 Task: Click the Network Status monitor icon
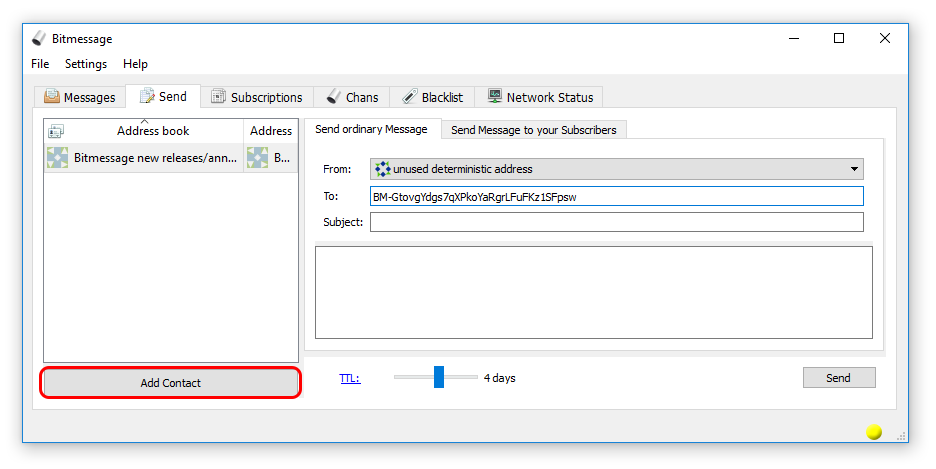point(494,96)
